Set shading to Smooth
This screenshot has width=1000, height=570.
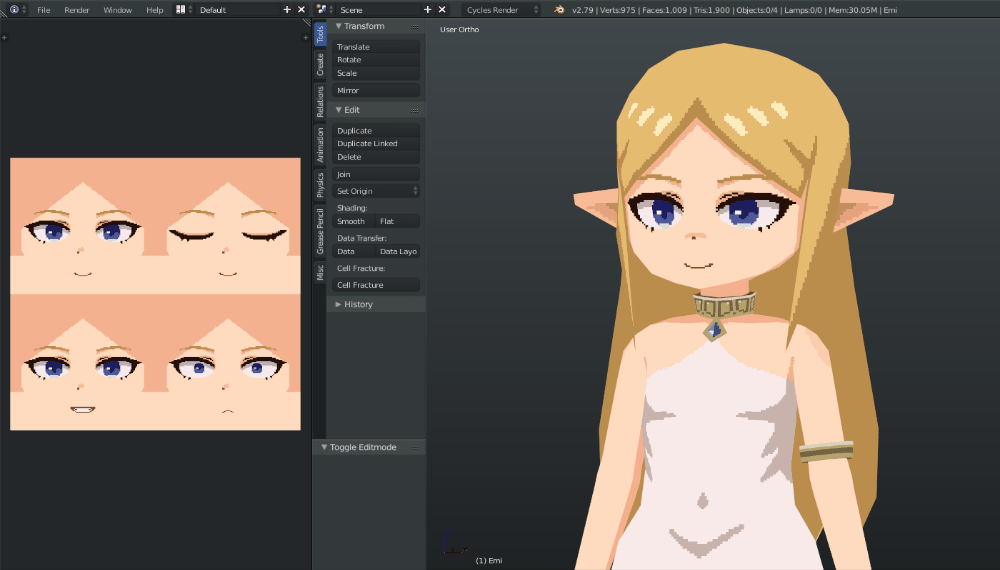[x=353, y=221]
